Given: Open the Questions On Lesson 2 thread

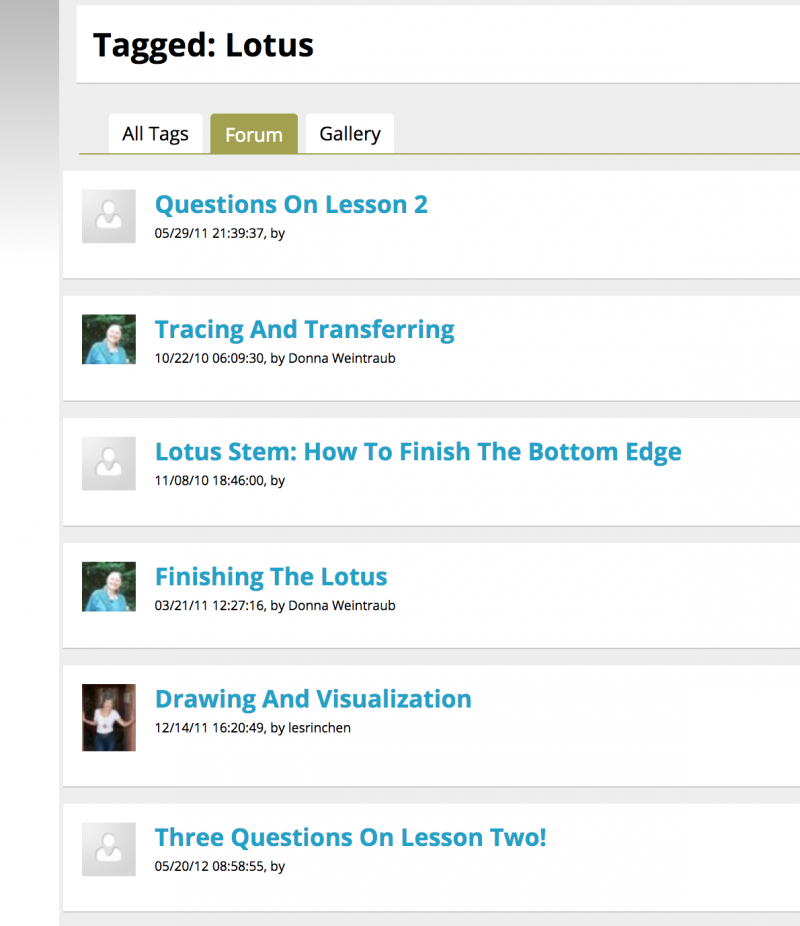Looking at the screenshot, I should tap(291, 205).
